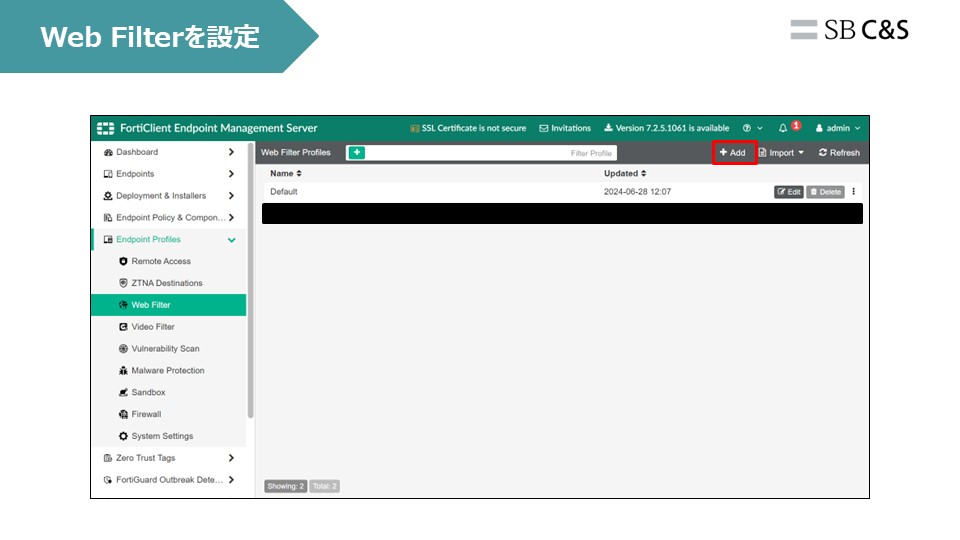The height and width of the screenshot is (540, 960).
Task: Click the Showing: 2 badge
Action: coord(285,486)
